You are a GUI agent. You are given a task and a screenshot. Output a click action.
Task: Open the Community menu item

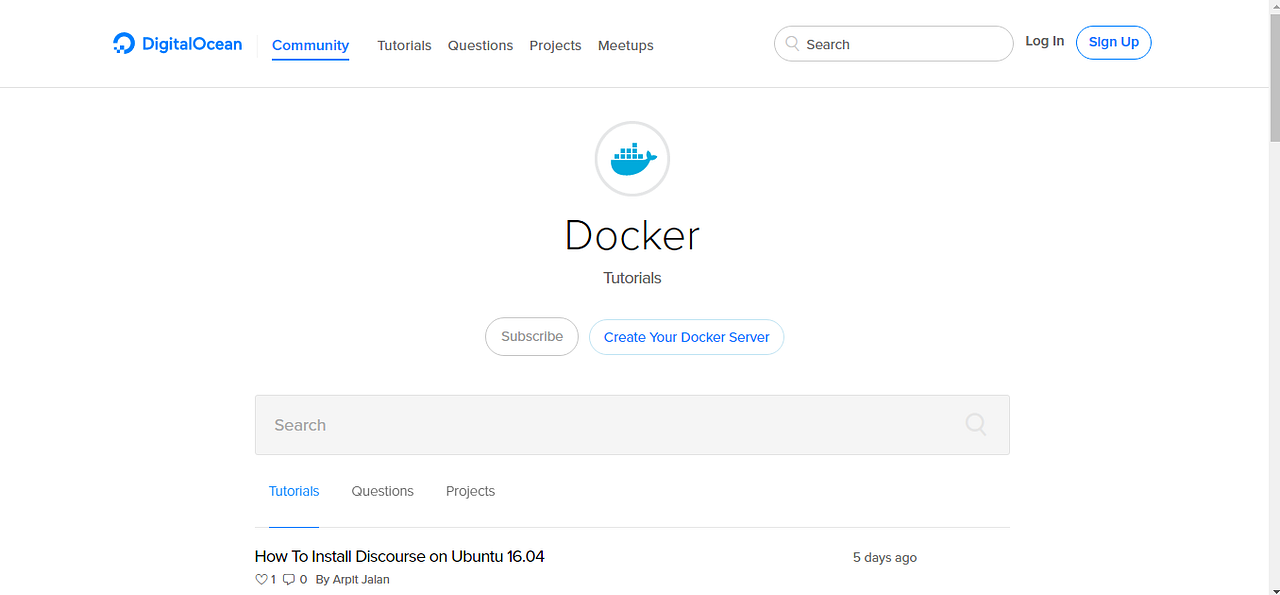coord(310,45)
